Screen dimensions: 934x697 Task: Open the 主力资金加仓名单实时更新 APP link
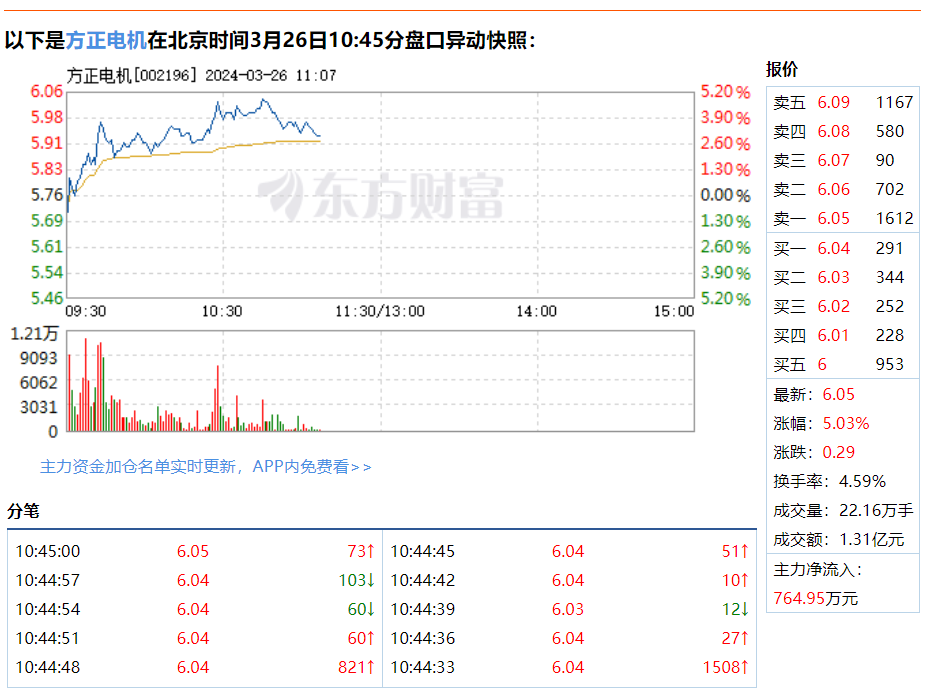click(x=206, y=466)
